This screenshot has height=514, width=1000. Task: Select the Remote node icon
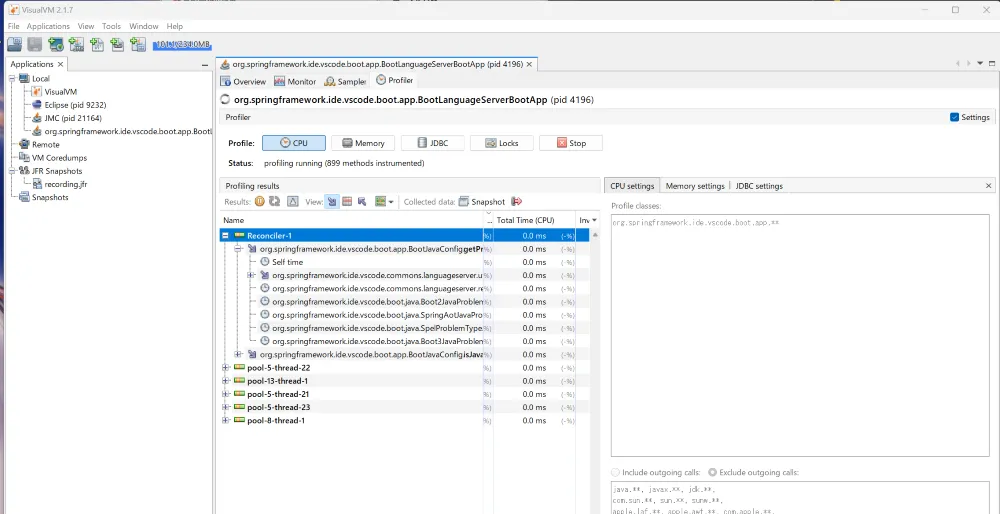[24, 144]
